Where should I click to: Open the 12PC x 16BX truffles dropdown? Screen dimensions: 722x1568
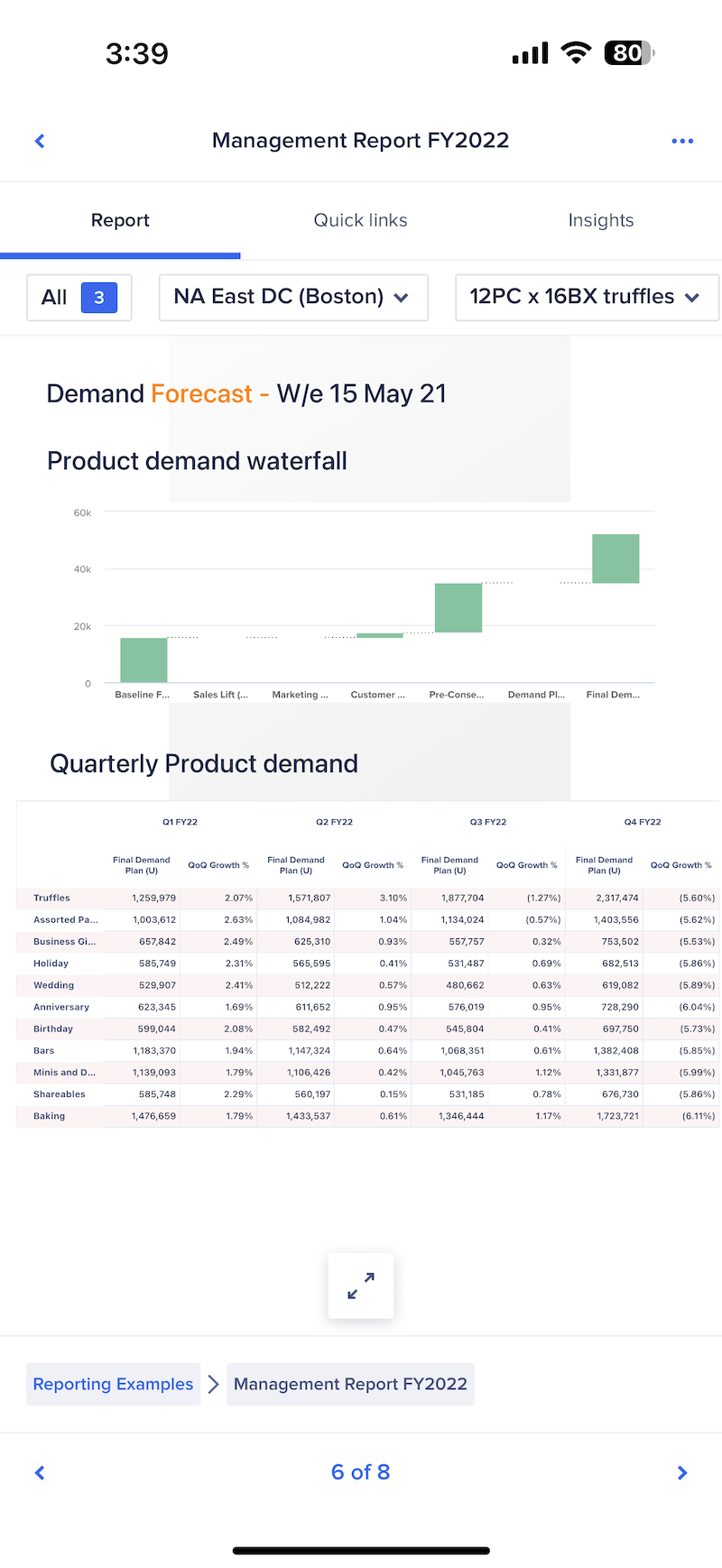tap(587, 298)
